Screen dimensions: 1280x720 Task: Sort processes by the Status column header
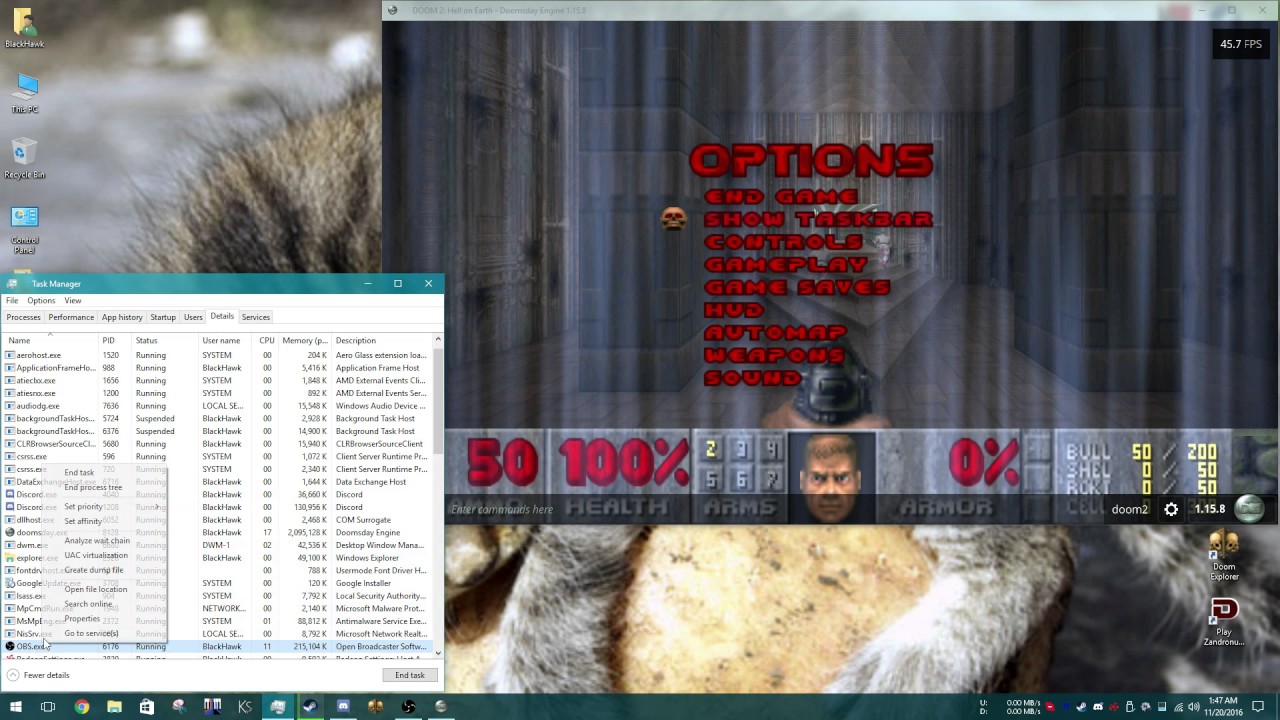click(x=165, y=340)
